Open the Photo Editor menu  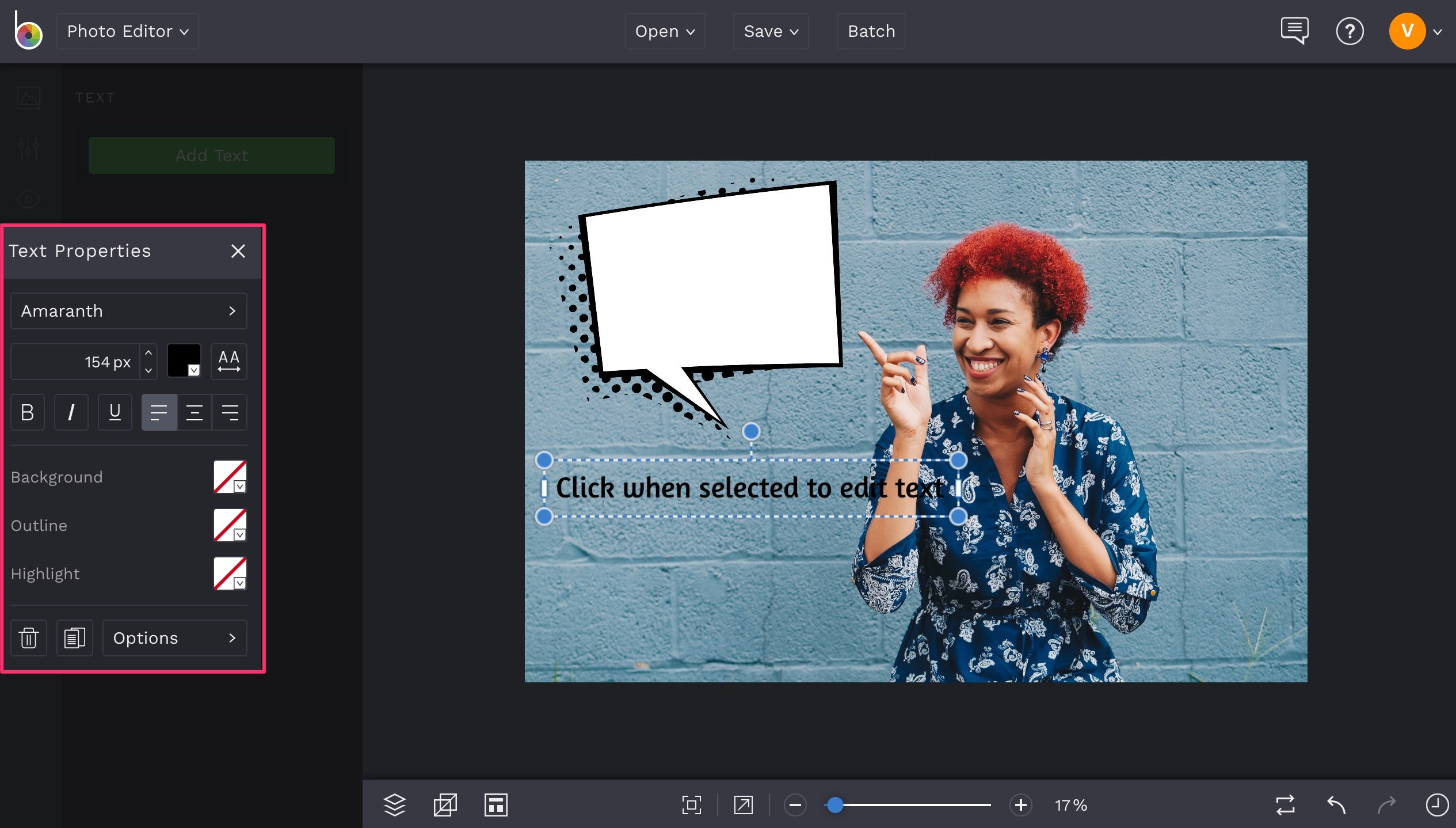coord(127,31)
